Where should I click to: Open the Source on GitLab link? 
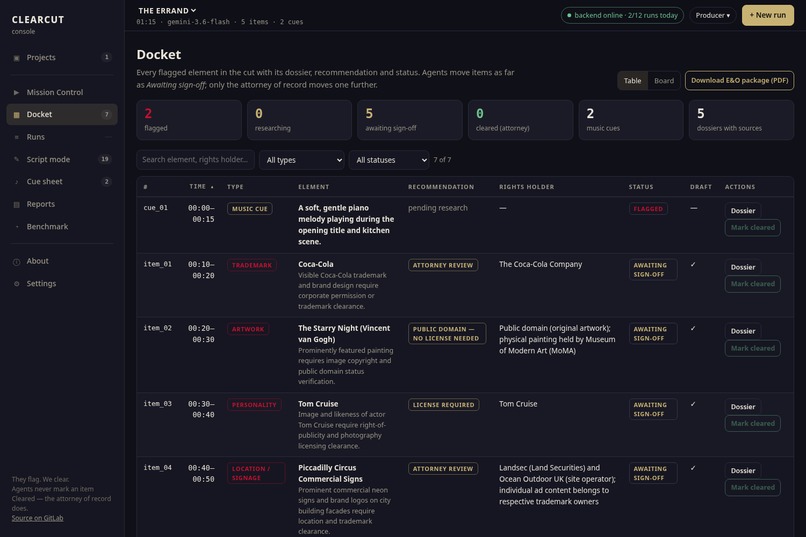click(x=38, y=518)
